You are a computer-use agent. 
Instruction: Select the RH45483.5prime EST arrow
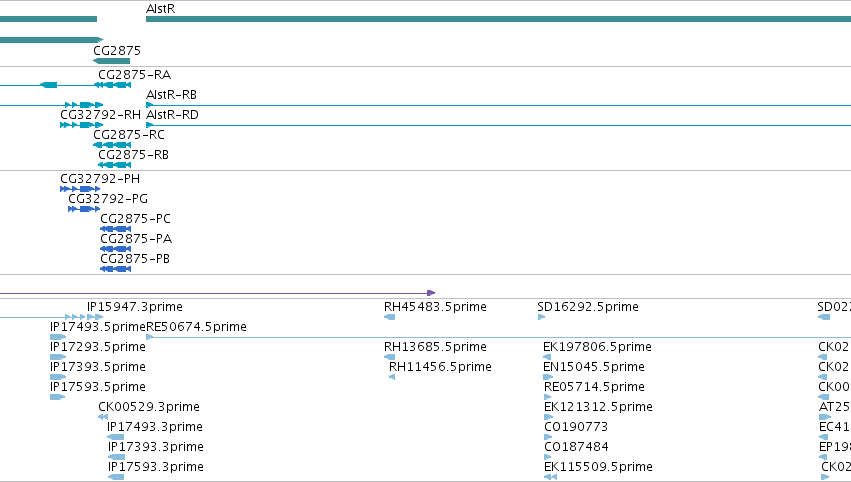click(390, 317)
